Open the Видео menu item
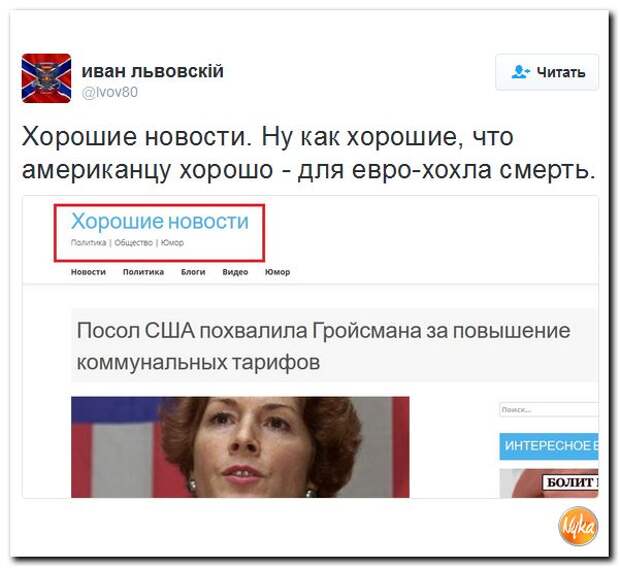620x568 pixels. (x=235, y=272)
